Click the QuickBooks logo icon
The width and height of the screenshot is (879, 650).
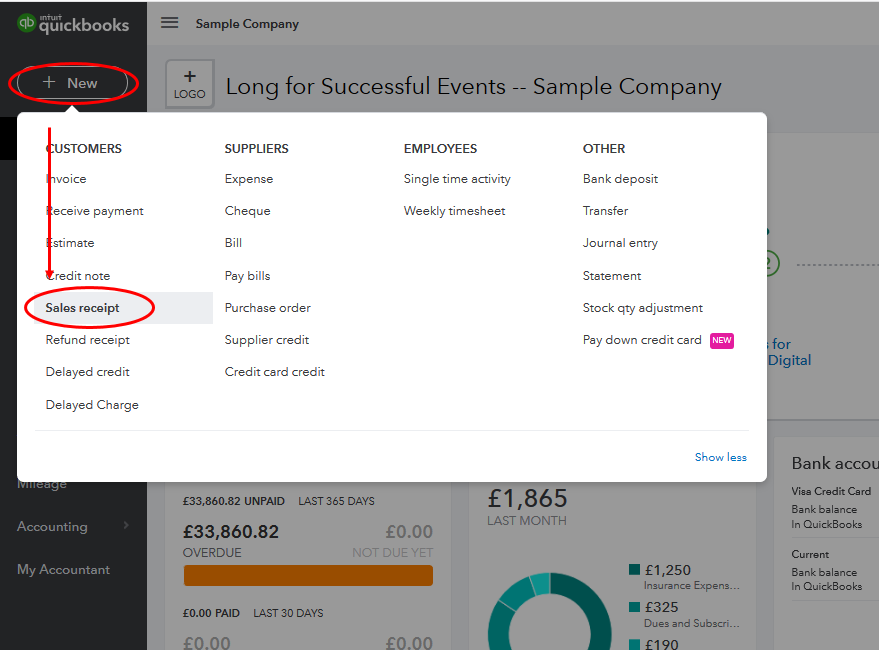tap(27, 24)
